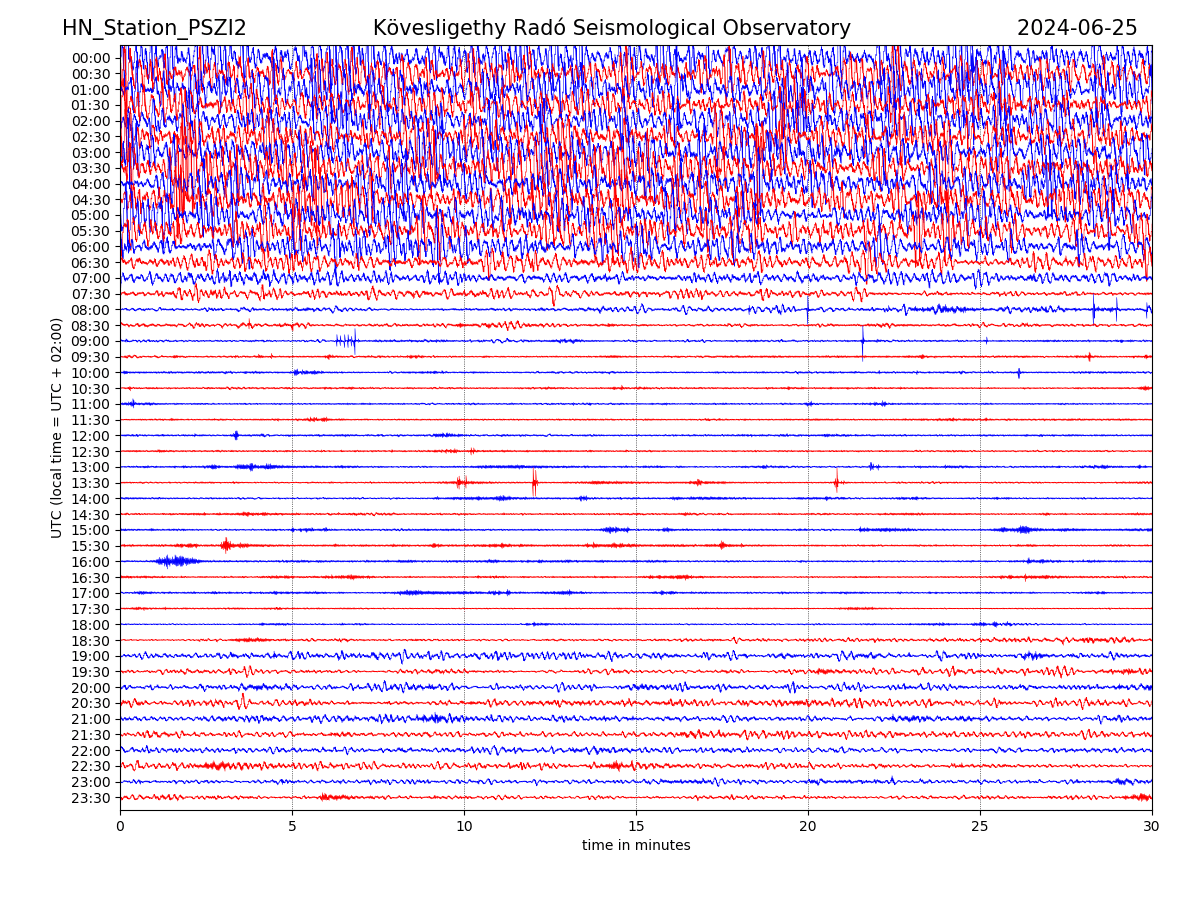Image resolution: width=1200 pixels, height=900 pixels.
Task: Select the vertical UTC local time axis label
Action: [x=57, y=427]
